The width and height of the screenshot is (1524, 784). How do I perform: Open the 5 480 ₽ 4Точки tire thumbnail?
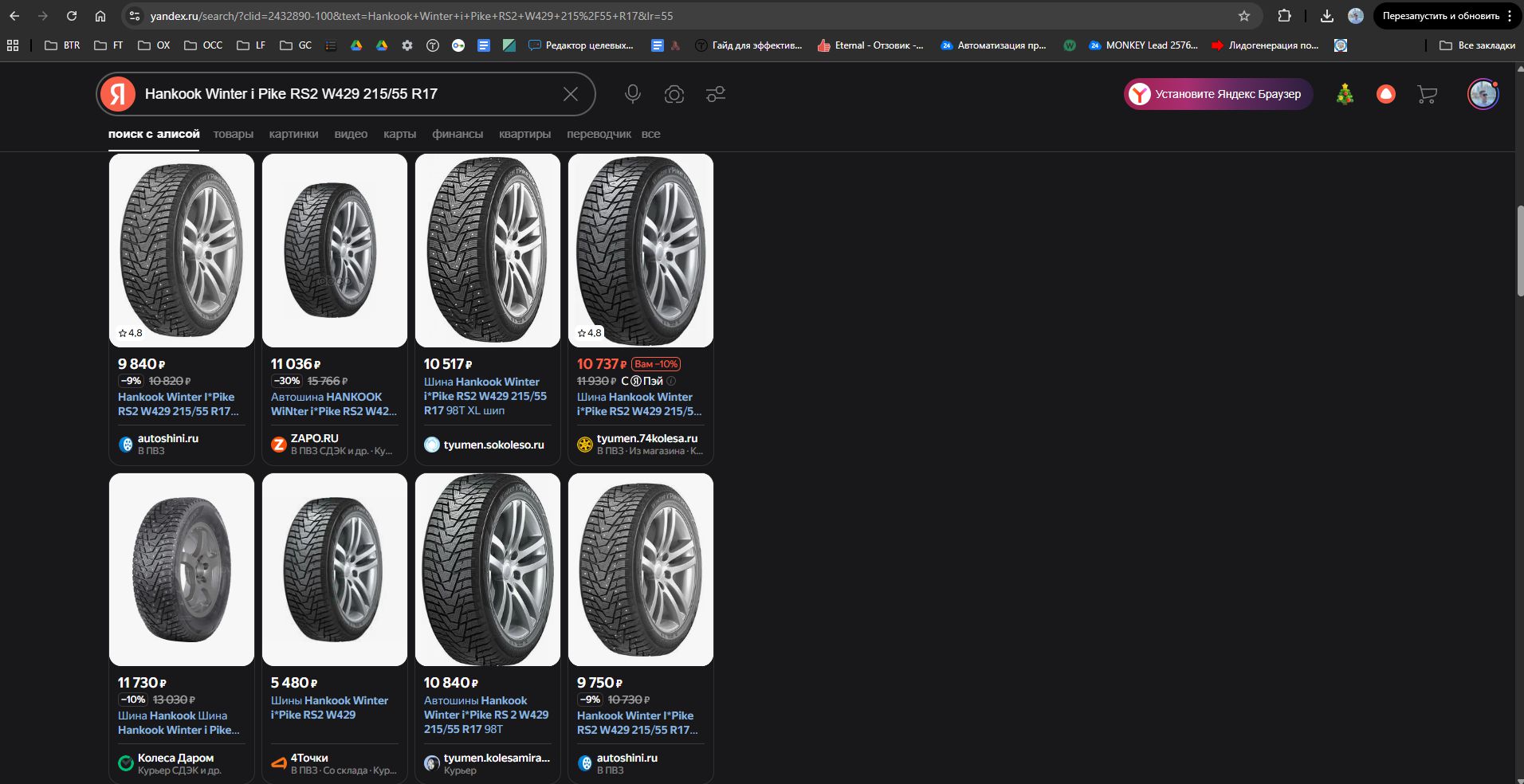coord(335,570)
